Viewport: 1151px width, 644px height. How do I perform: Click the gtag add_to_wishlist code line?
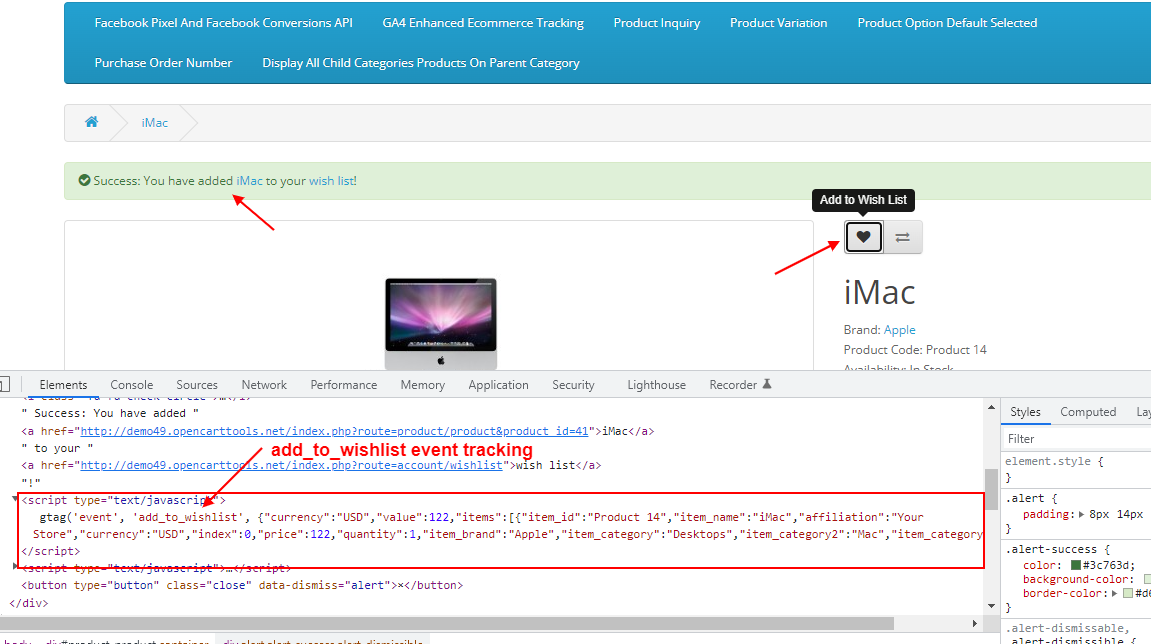[x=481, y=517]
